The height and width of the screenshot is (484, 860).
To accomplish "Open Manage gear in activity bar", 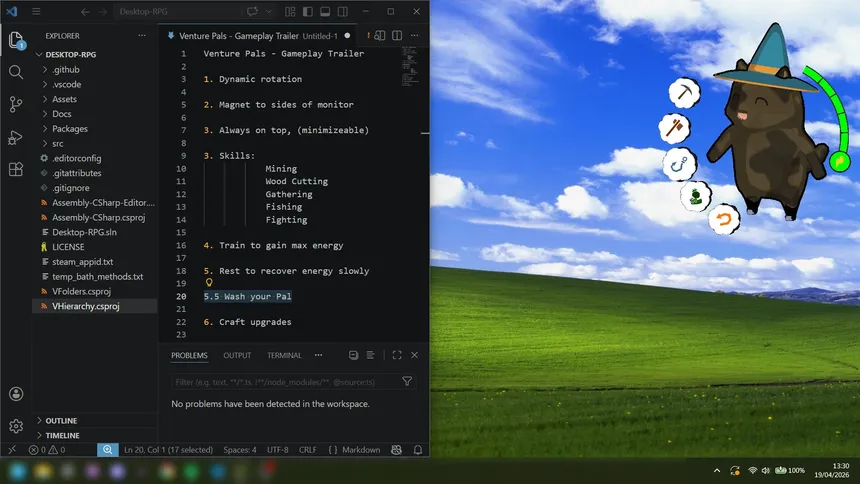I will (16, 426).
